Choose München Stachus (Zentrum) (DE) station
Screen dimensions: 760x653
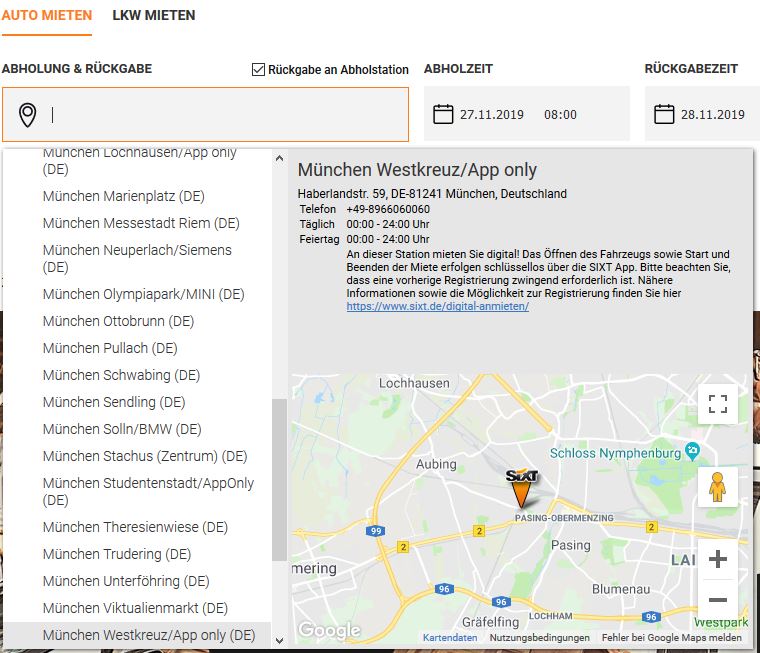(137, 456)
